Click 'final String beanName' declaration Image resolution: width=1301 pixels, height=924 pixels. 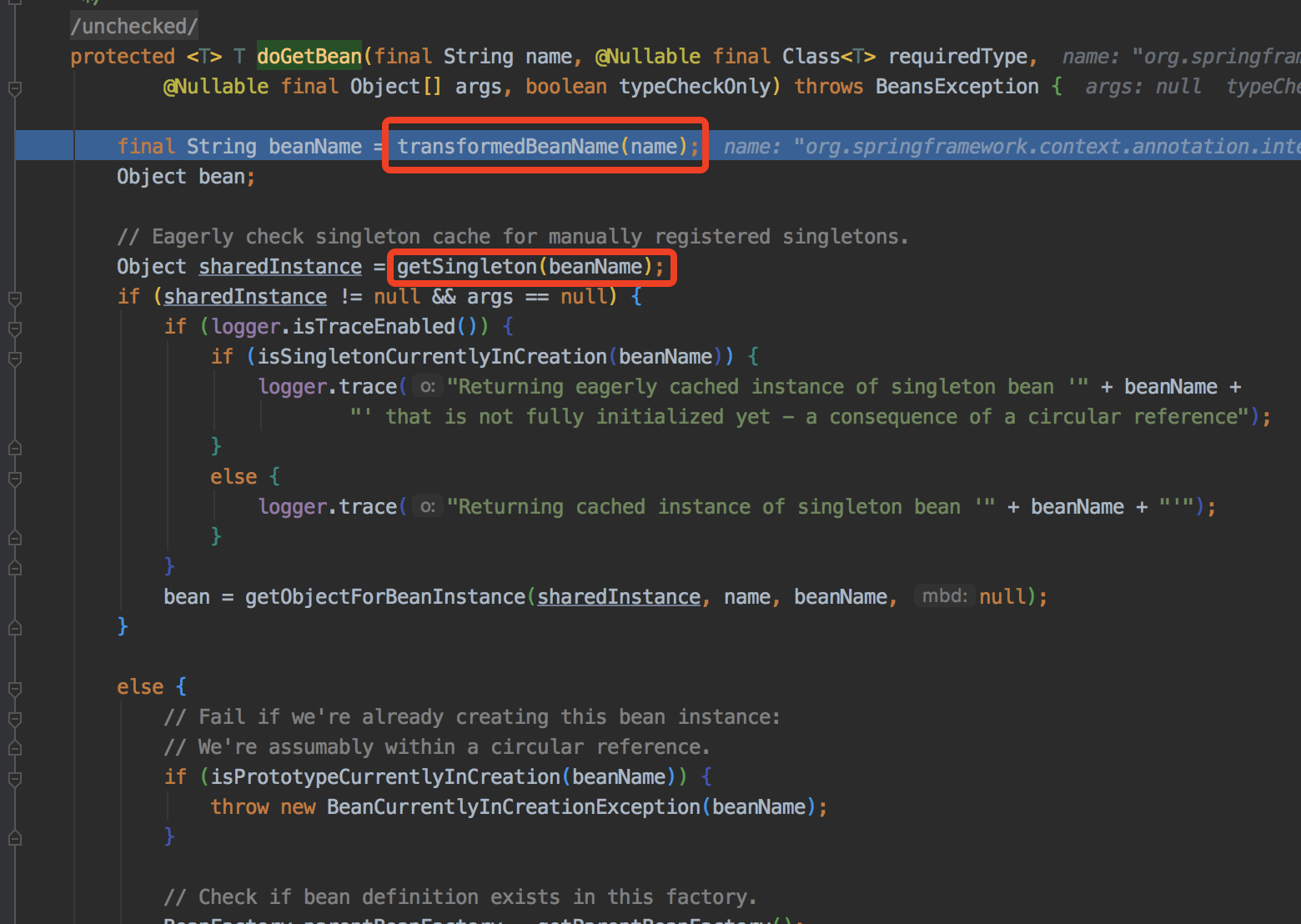point(239,146)
